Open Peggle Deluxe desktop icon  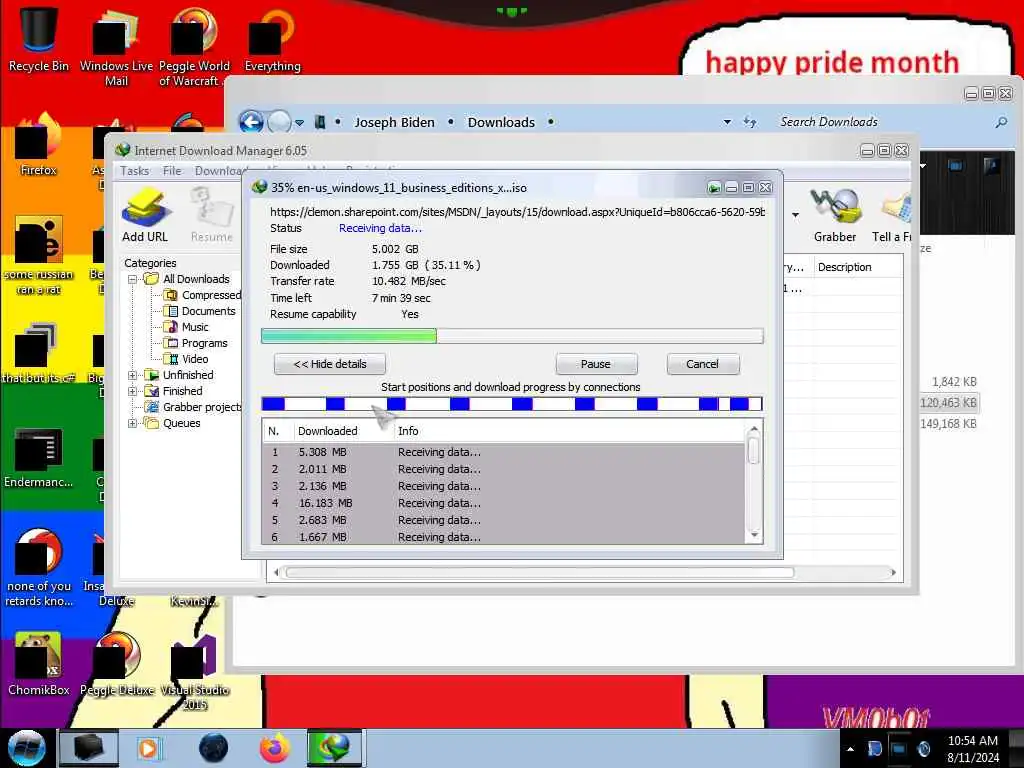[117, 664]
